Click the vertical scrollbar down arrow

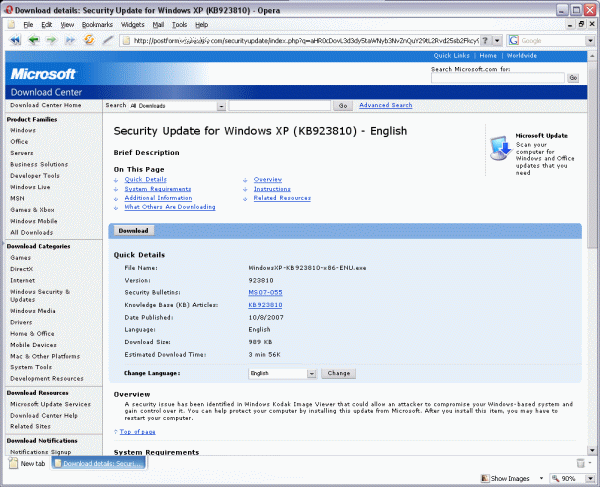(592, 450)
